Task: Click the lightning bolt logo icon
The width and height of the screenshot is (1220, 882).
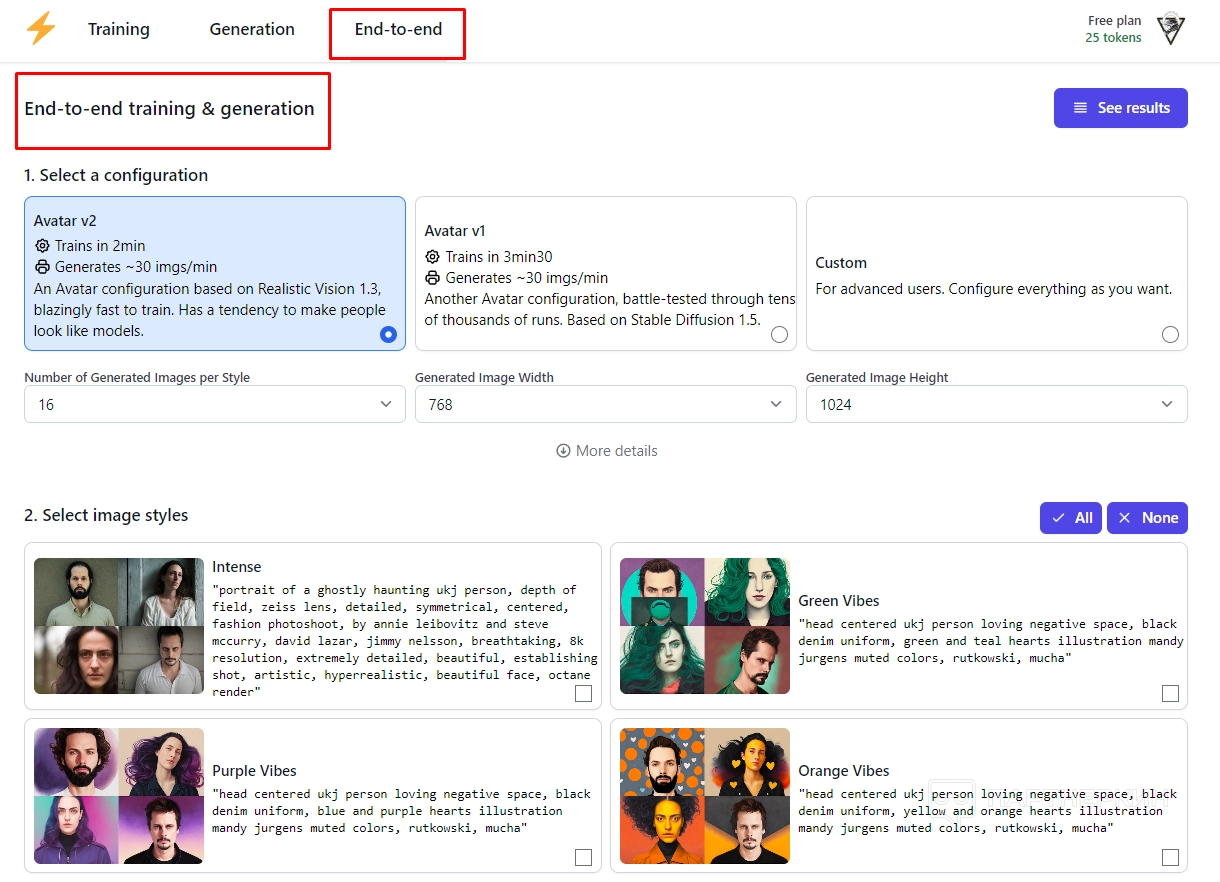Action: [41, 29]
